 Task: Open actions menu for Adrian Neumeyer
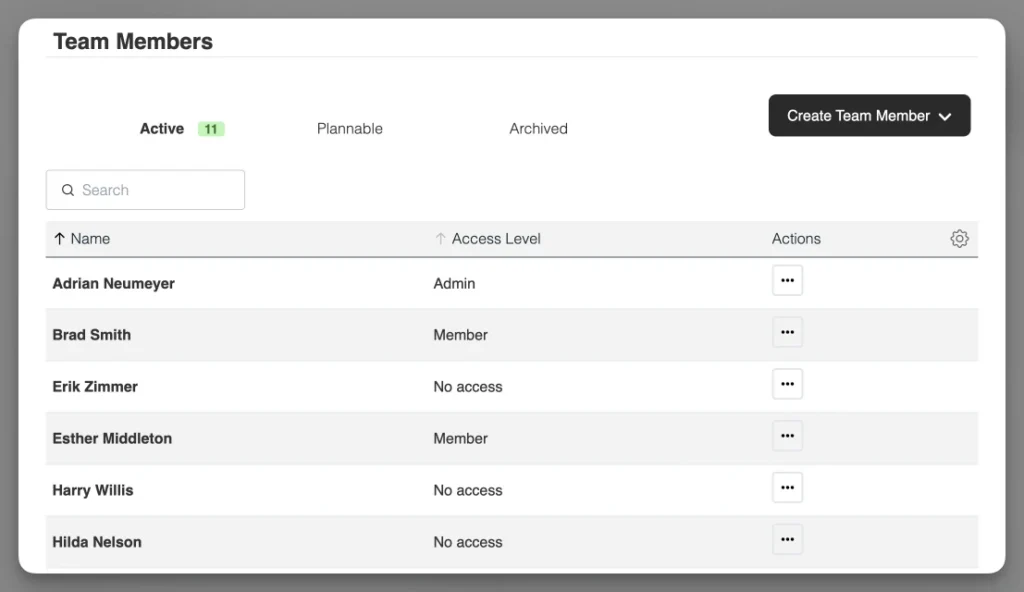point(787,281)
